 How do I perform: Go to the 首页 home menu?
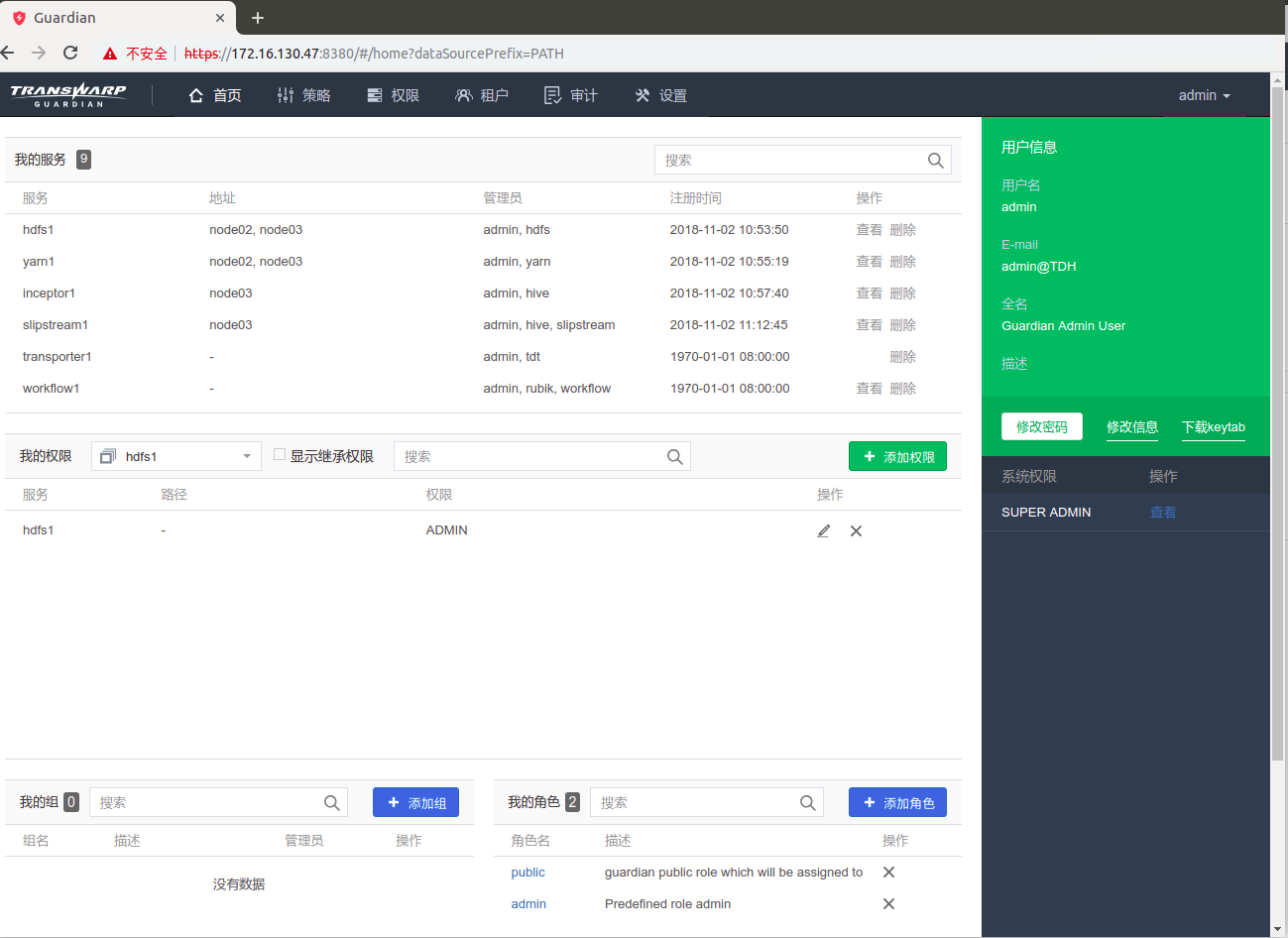pyautogui.click(x=215, y=95)
